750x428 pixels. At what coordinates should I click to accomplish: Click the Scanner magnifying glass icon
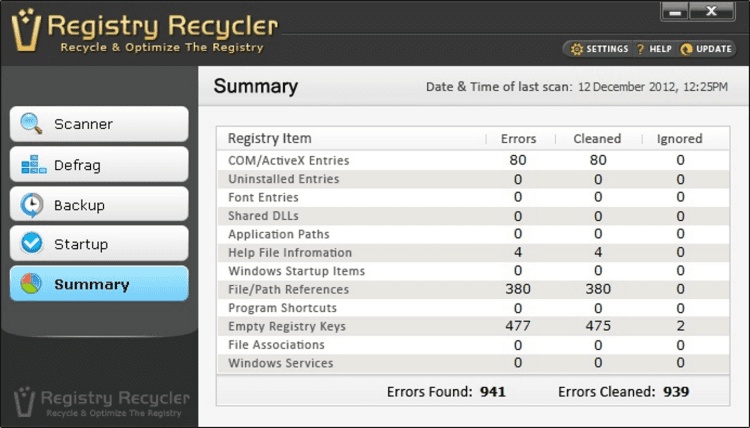coord(32,123)
